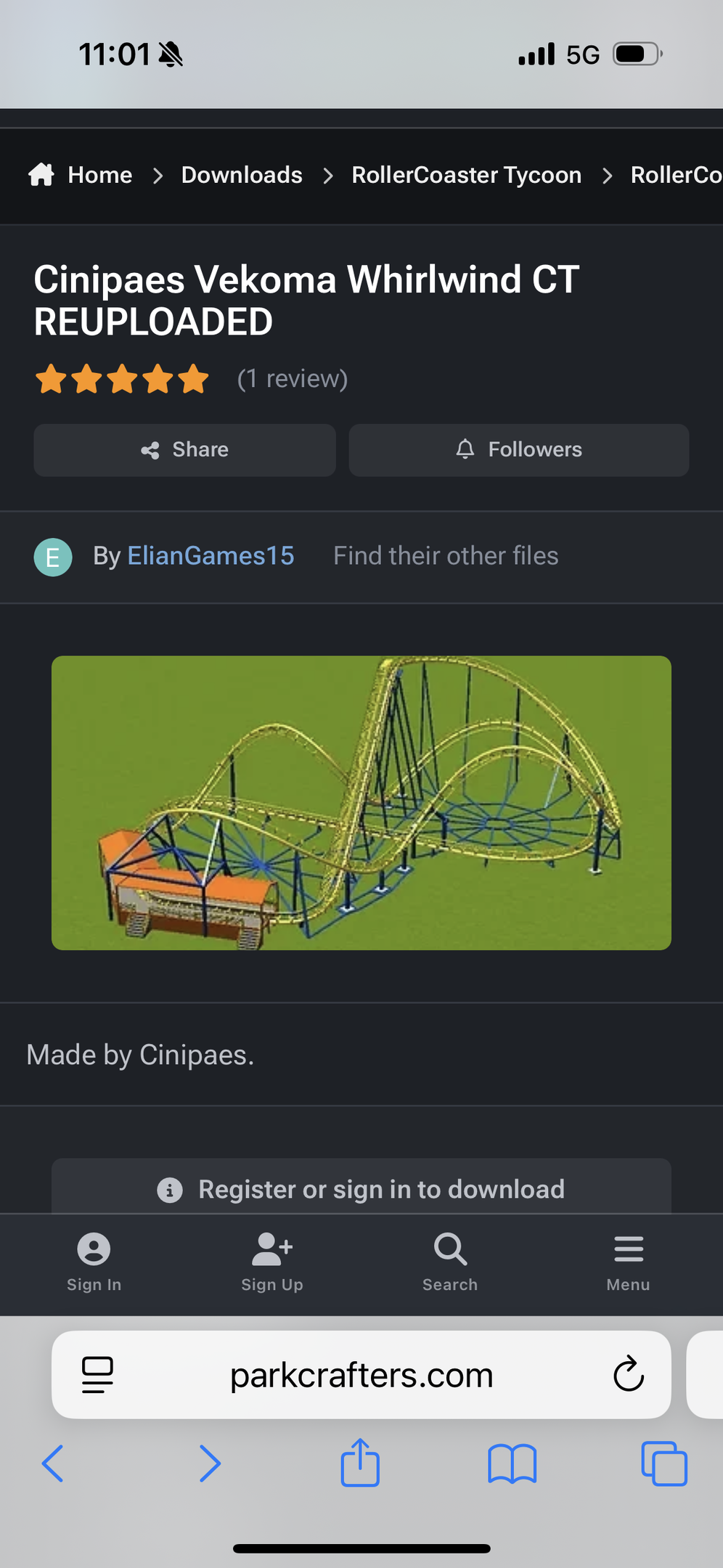The height and width of the screenshot is (1568, 723).
Task: Open the Search magnifier in bottom bar
Action: pos(450,1249)
